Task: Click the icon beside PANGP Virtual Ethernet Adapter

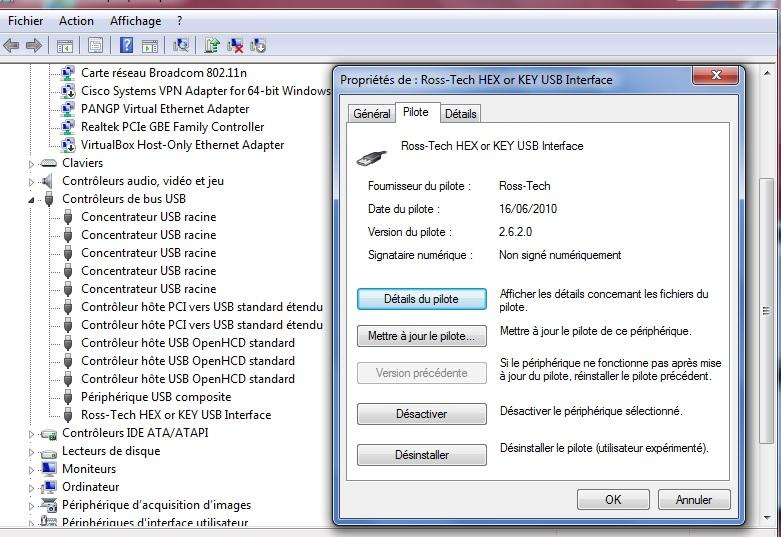Action: tap(68, 109)
